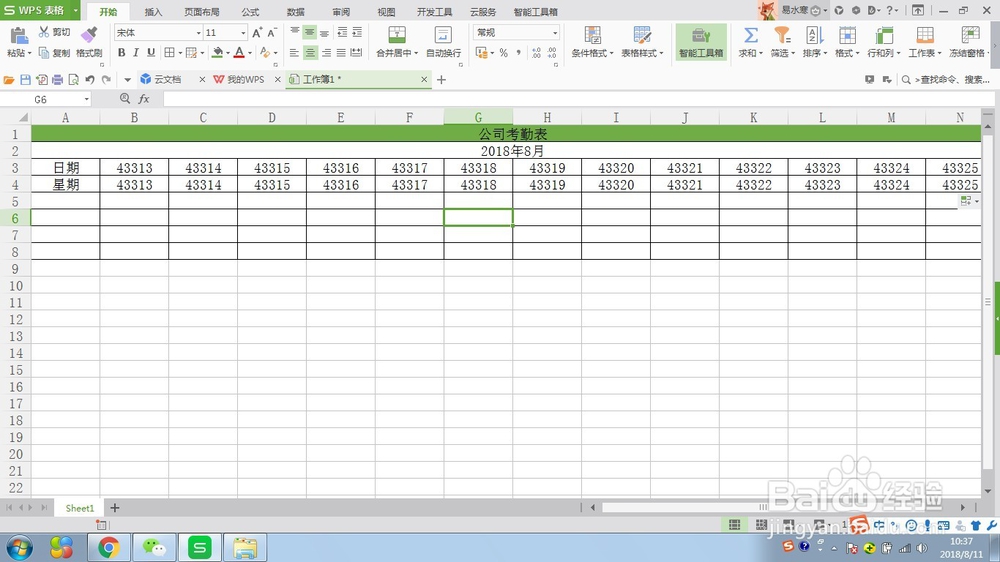This screenshot has height=562, width=1000.
Task: Expand the Name Box dropdown arrow for G6
Action: pos(86,100)
